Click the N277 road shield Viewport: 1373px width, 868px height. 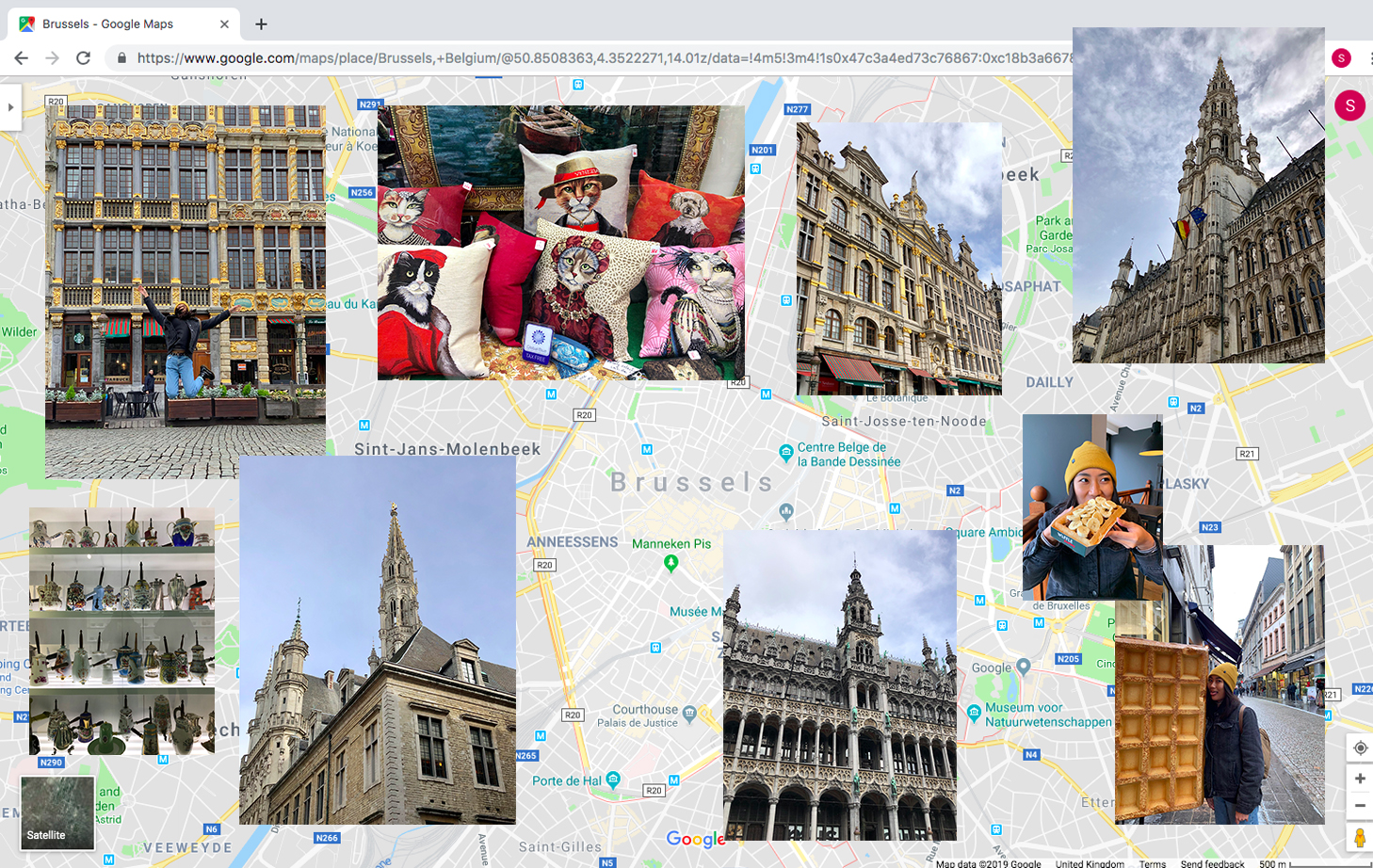click(x=798, y=109)
